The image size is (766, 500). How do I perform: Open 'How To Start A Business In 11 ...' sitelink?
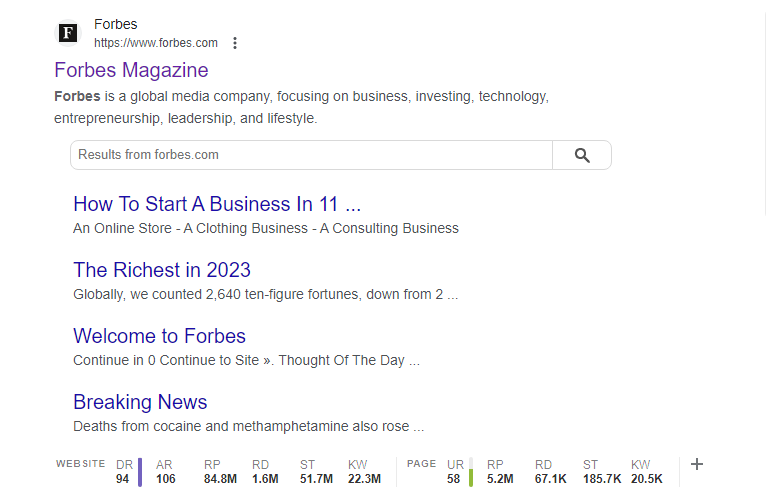[217, 204]
